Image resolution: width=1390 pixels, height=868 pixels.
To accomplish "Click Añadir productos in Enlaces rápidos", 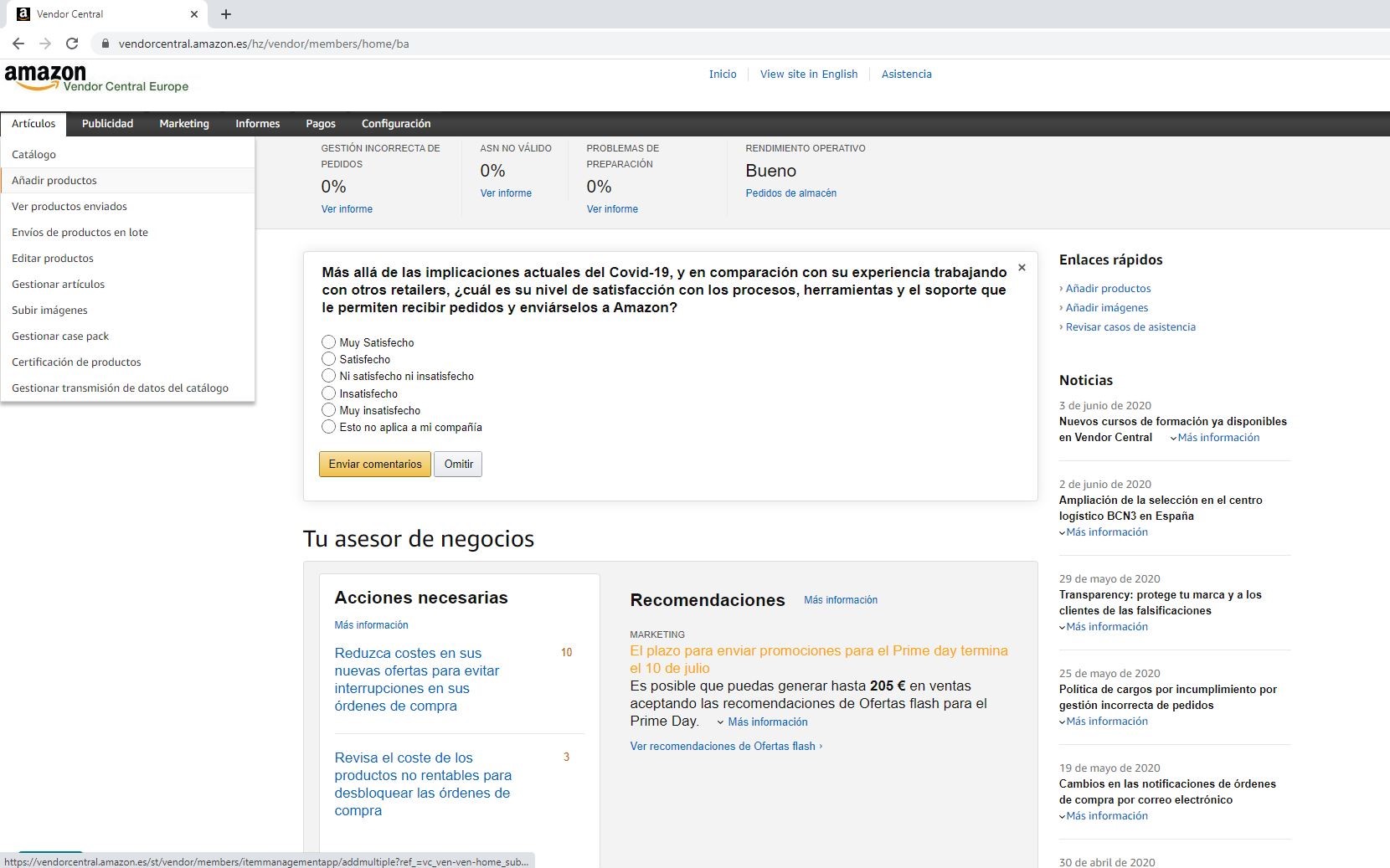I will 1108,289.
